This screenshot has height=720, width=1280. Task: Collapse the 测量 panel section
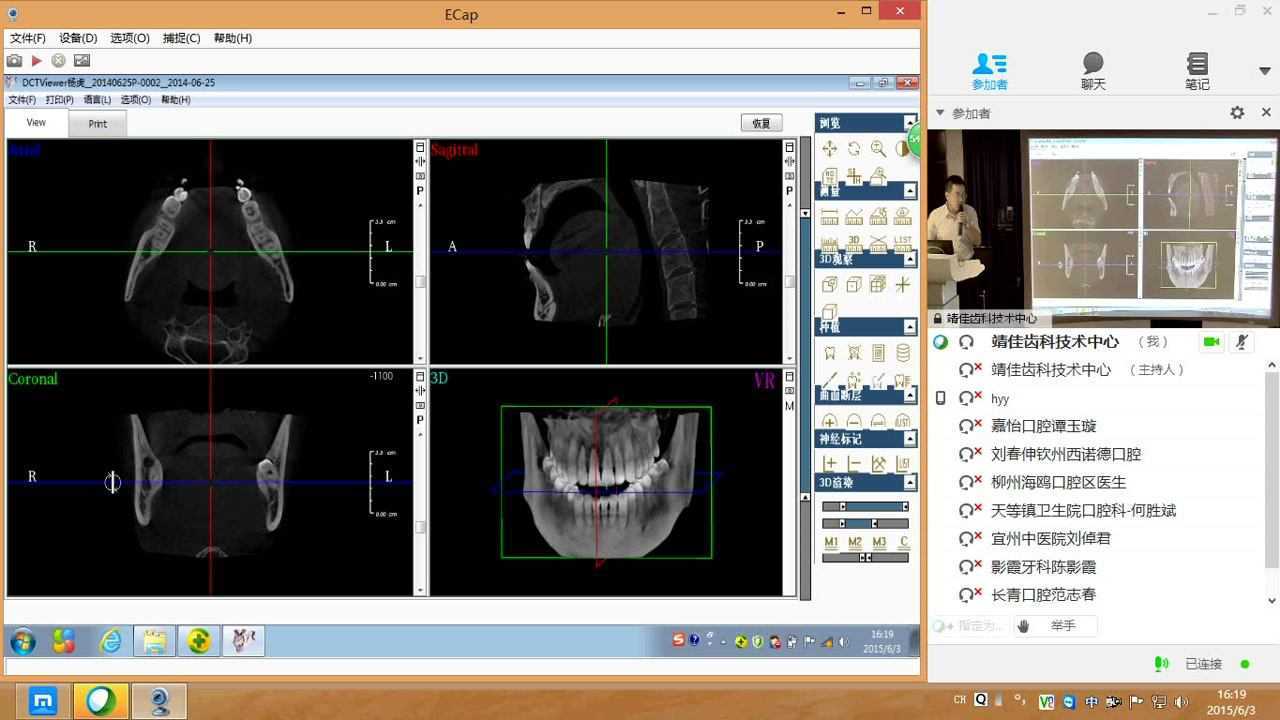click(910, 191)
